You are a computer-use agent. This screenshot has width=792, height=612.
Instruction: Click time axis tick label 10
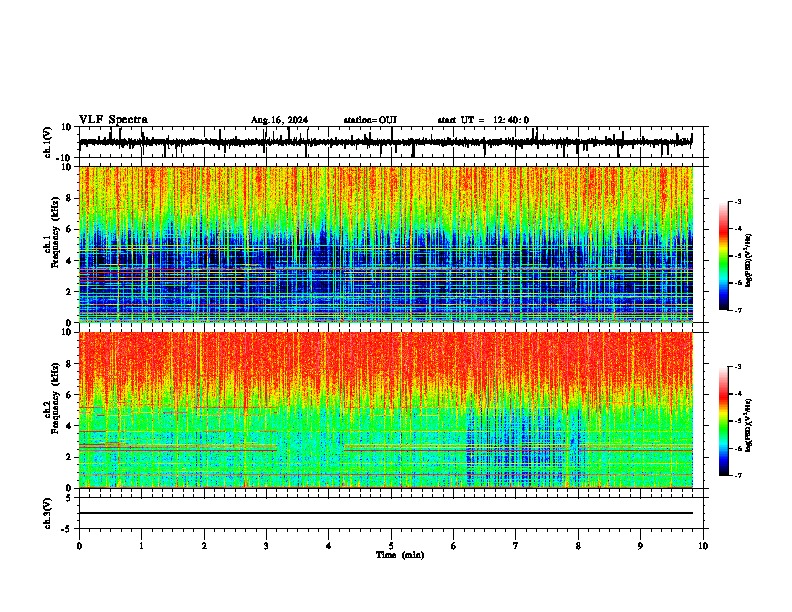click(703, 546)
